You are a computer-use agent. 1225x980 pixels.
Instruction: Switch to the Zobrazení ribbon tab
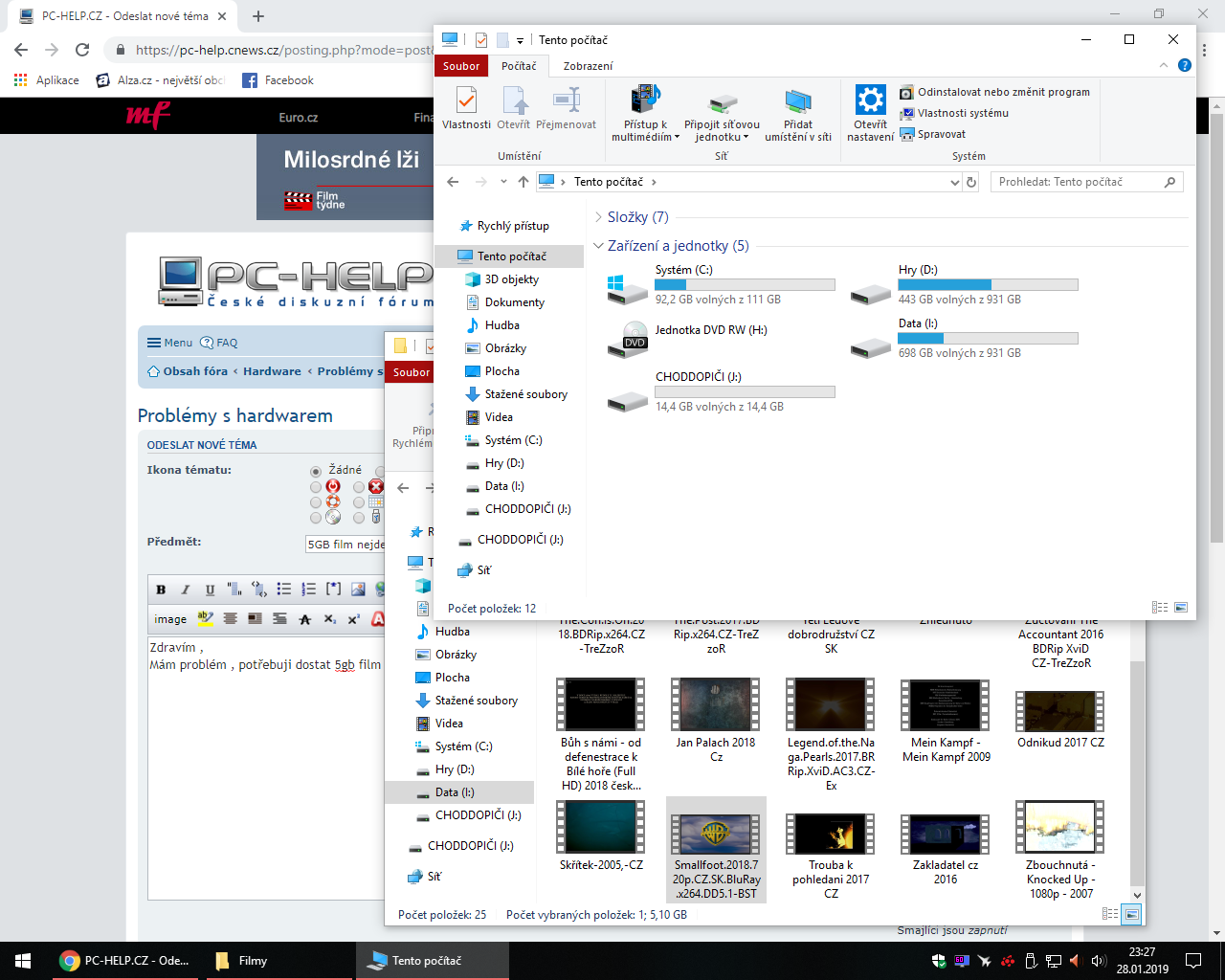tap(588, 66)
